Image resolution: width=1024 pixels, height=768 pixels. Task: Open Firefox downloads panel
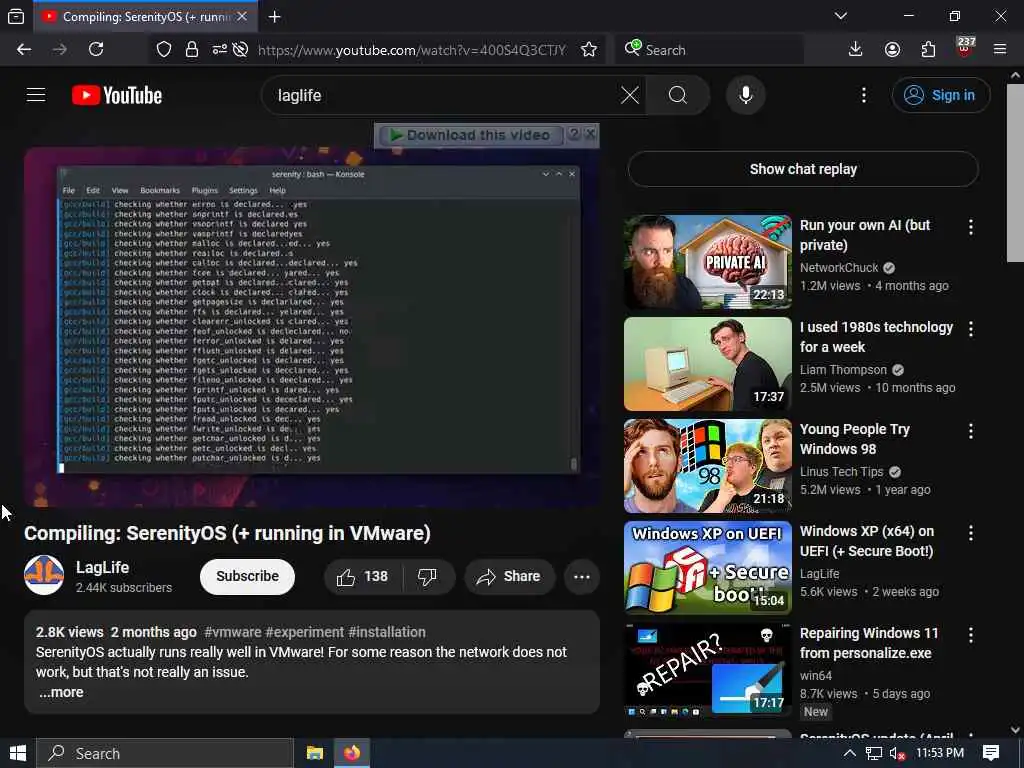(856, 50)
